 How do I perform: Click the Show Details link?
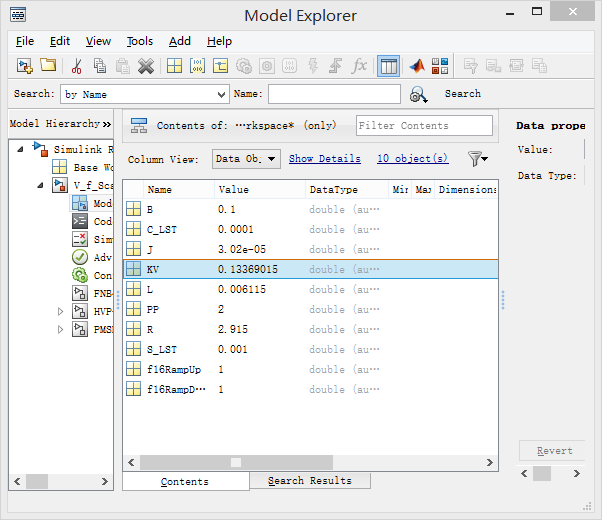coord(325,159)
